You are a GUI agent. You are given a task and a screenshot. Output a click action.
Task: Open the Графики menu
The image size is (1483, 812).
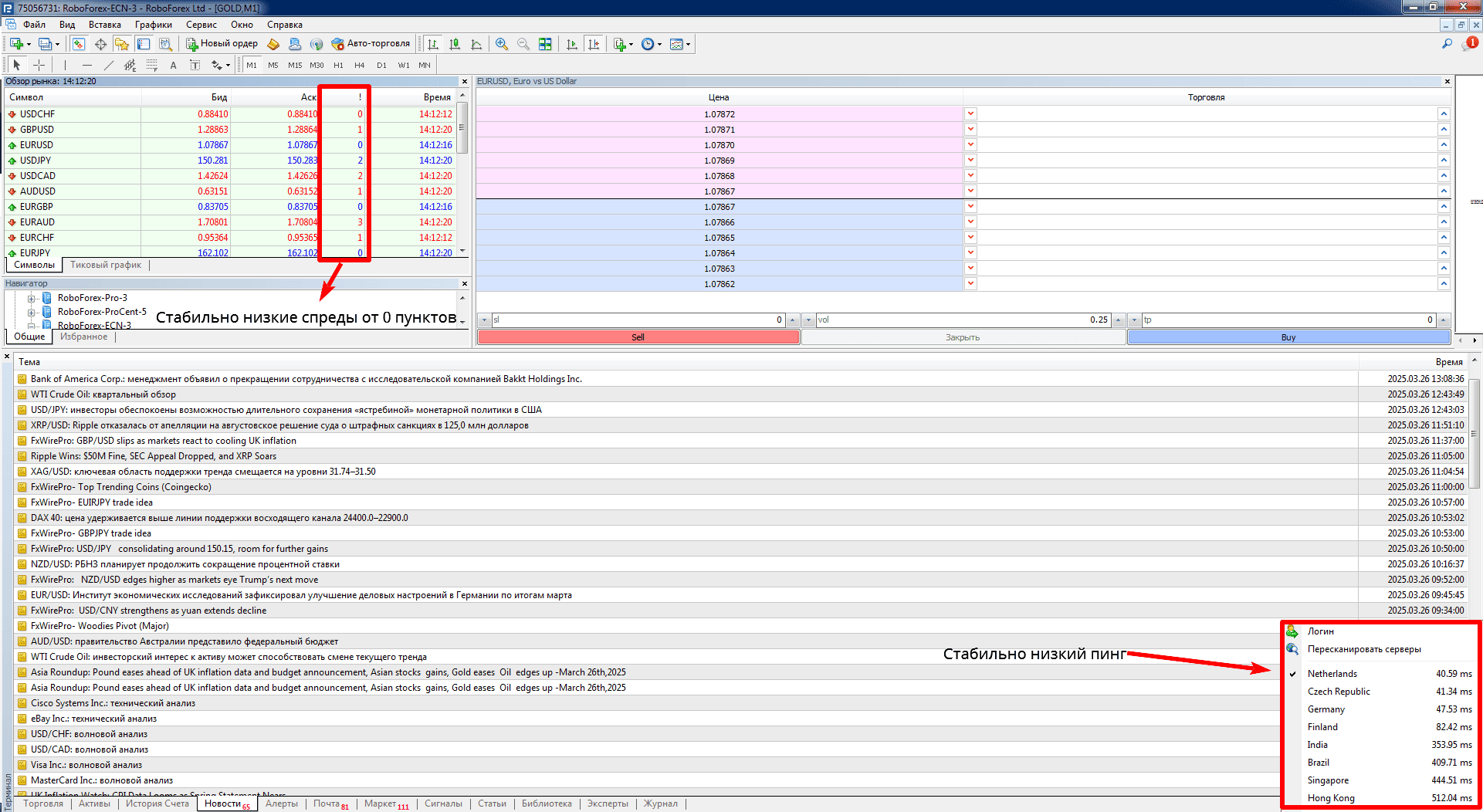[154, 25]
